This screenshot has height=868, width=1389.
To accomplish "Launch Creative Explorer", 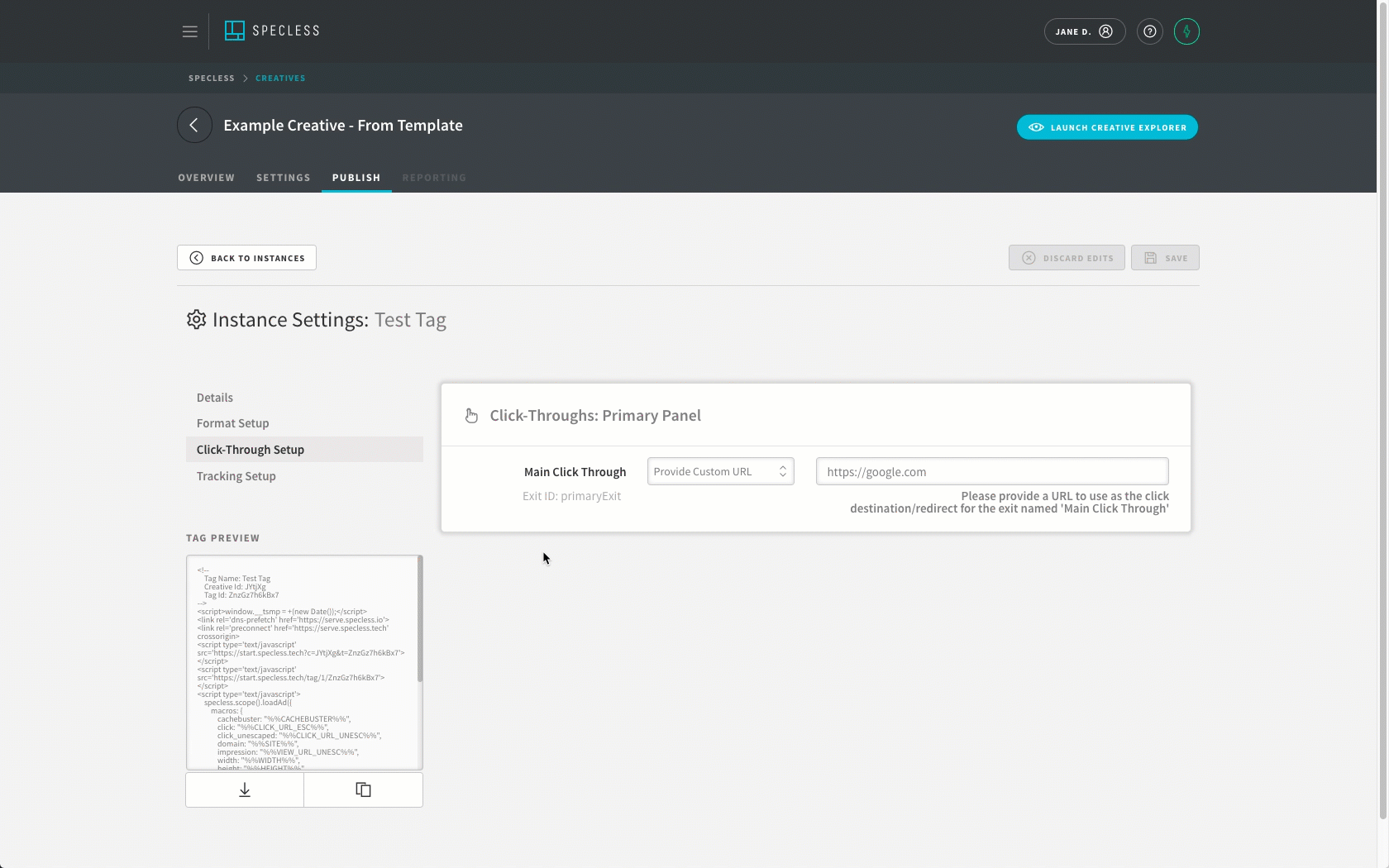I will 1107,127.
